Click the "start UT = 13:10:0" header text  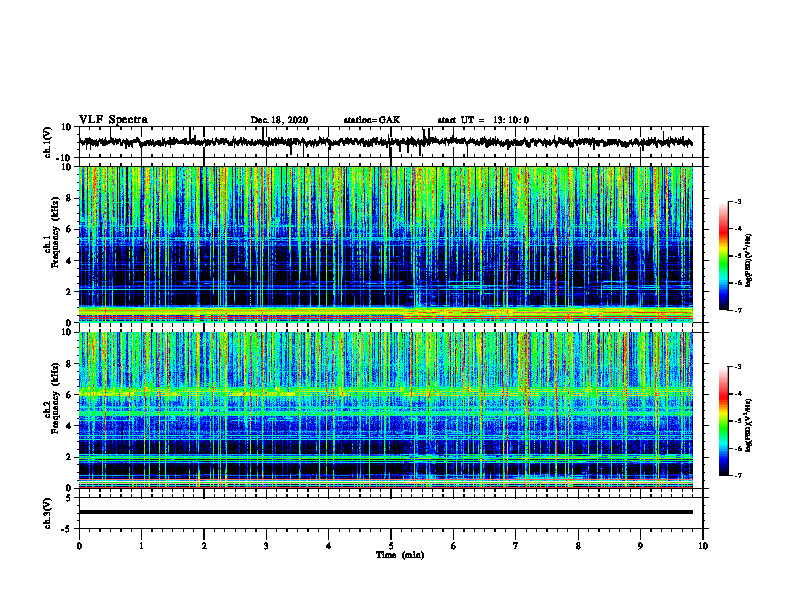[x=483, y=120]
